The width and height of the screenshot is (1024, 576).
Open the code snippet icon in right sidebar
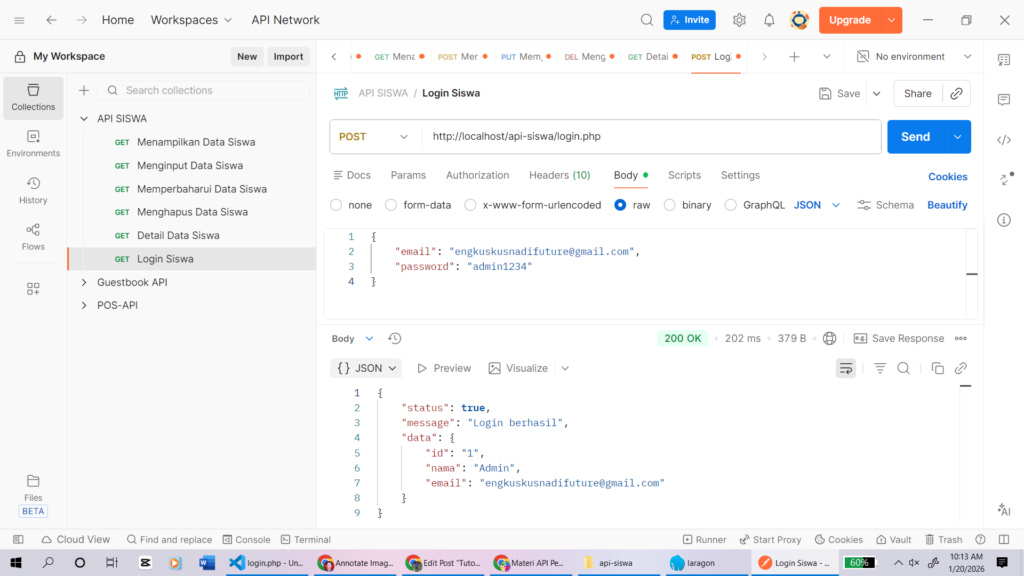click(1004, 139)
